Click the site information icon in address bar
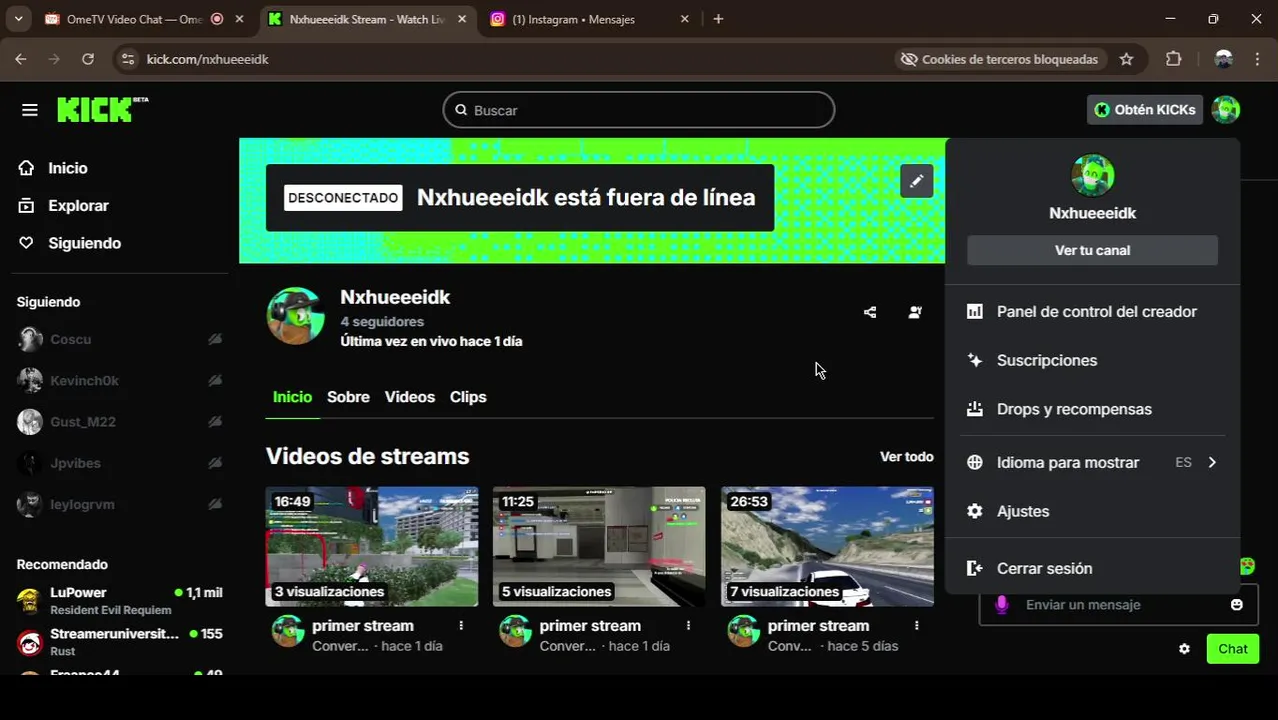Screen dimensions: 1278x720 [128, 59]
